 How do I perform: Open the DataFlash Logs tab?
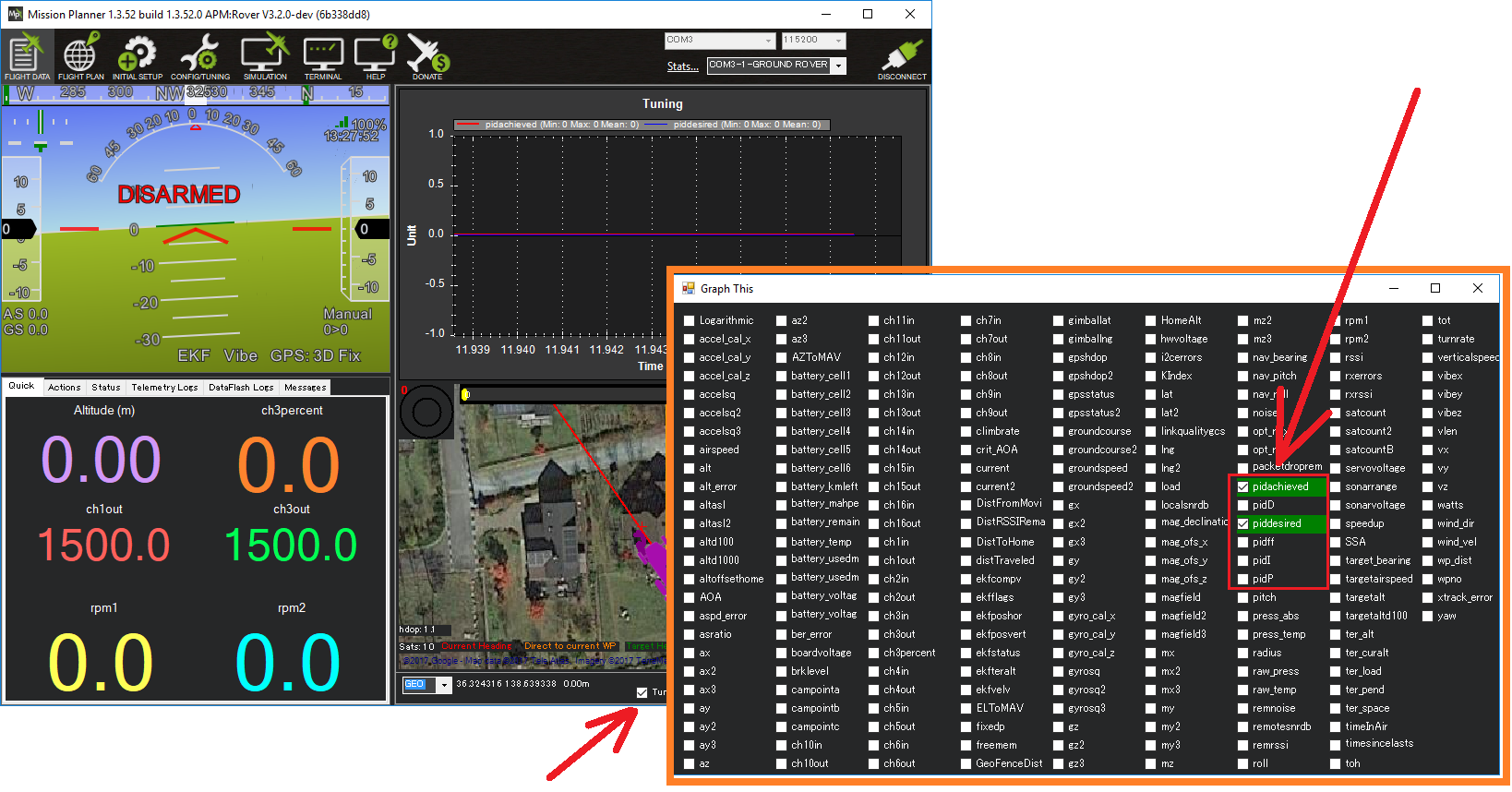pyautogui.click(x=241, y=388)
